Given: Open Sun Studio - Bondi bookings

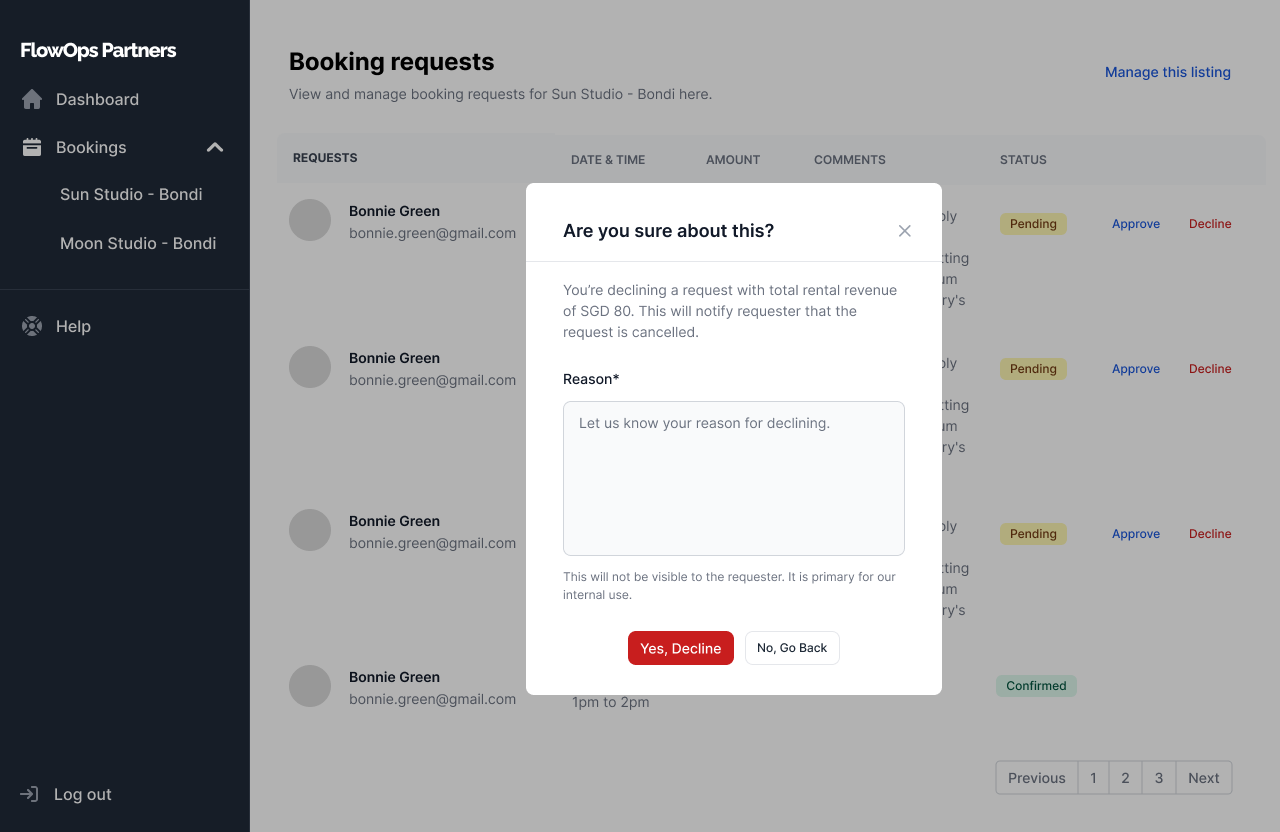Looking at the screenshot, I should (x=131, y=194).
